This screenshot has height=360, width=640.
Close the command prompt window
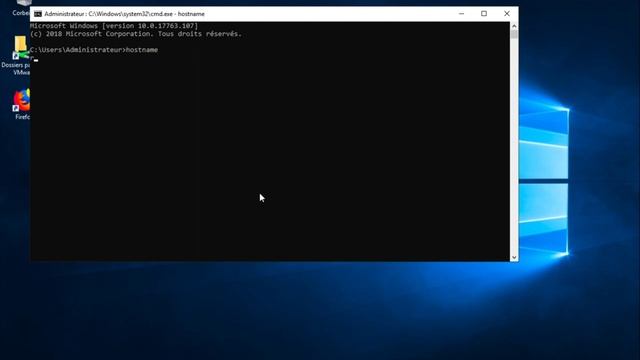507,14
